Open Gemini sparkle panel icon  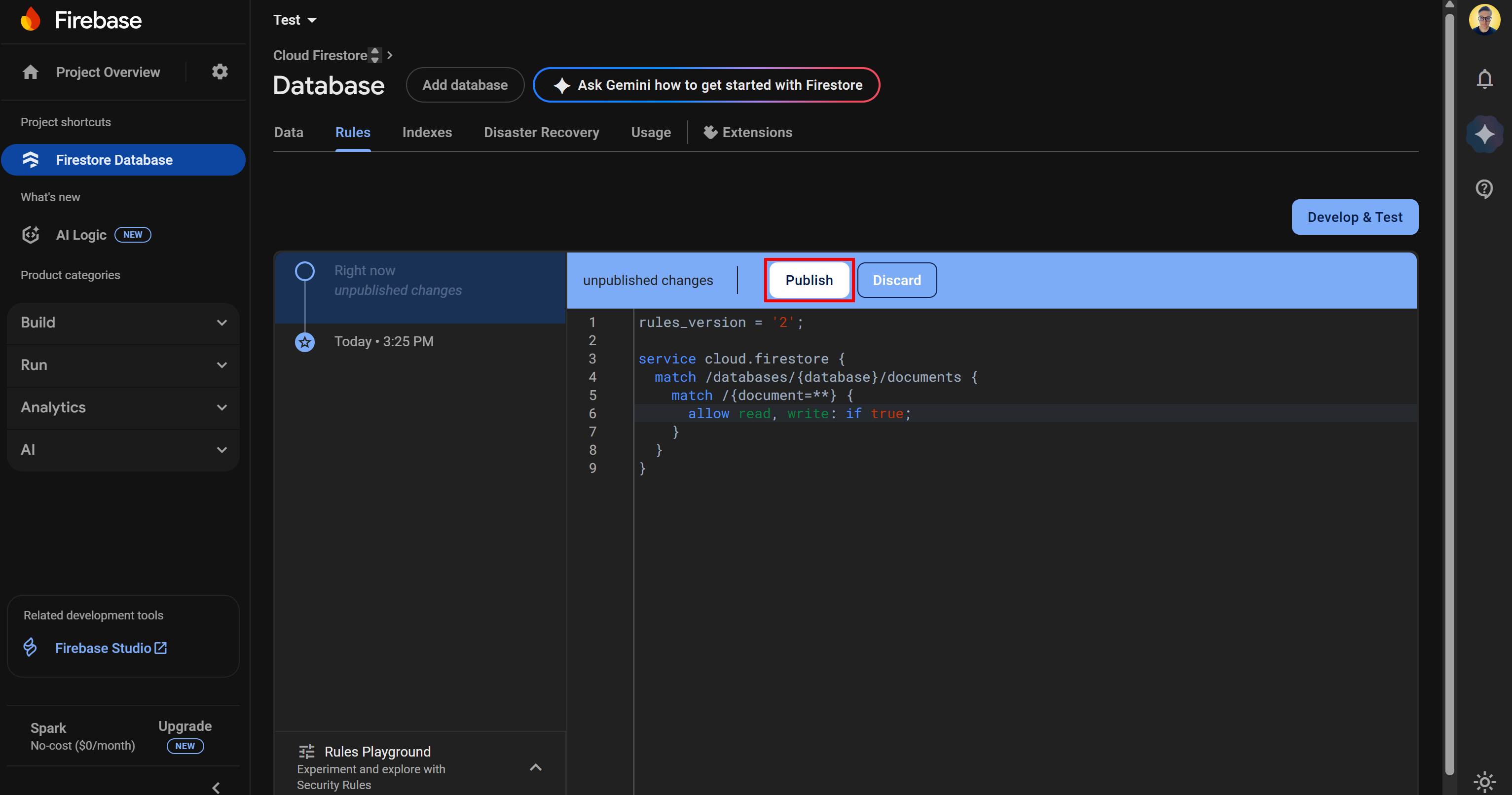(1484, 134)
